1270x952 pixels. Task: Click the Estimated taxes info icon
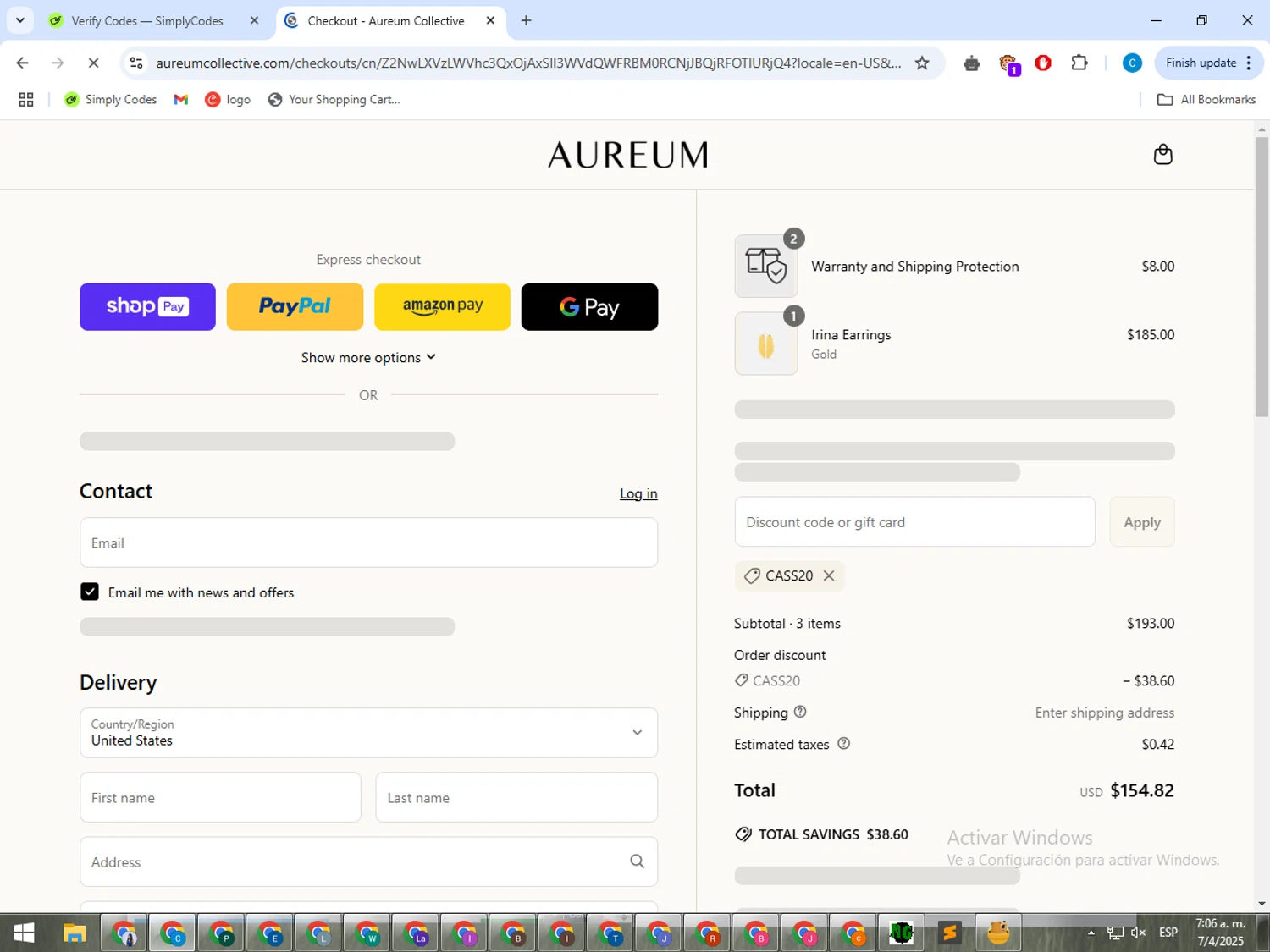(843, 744)
